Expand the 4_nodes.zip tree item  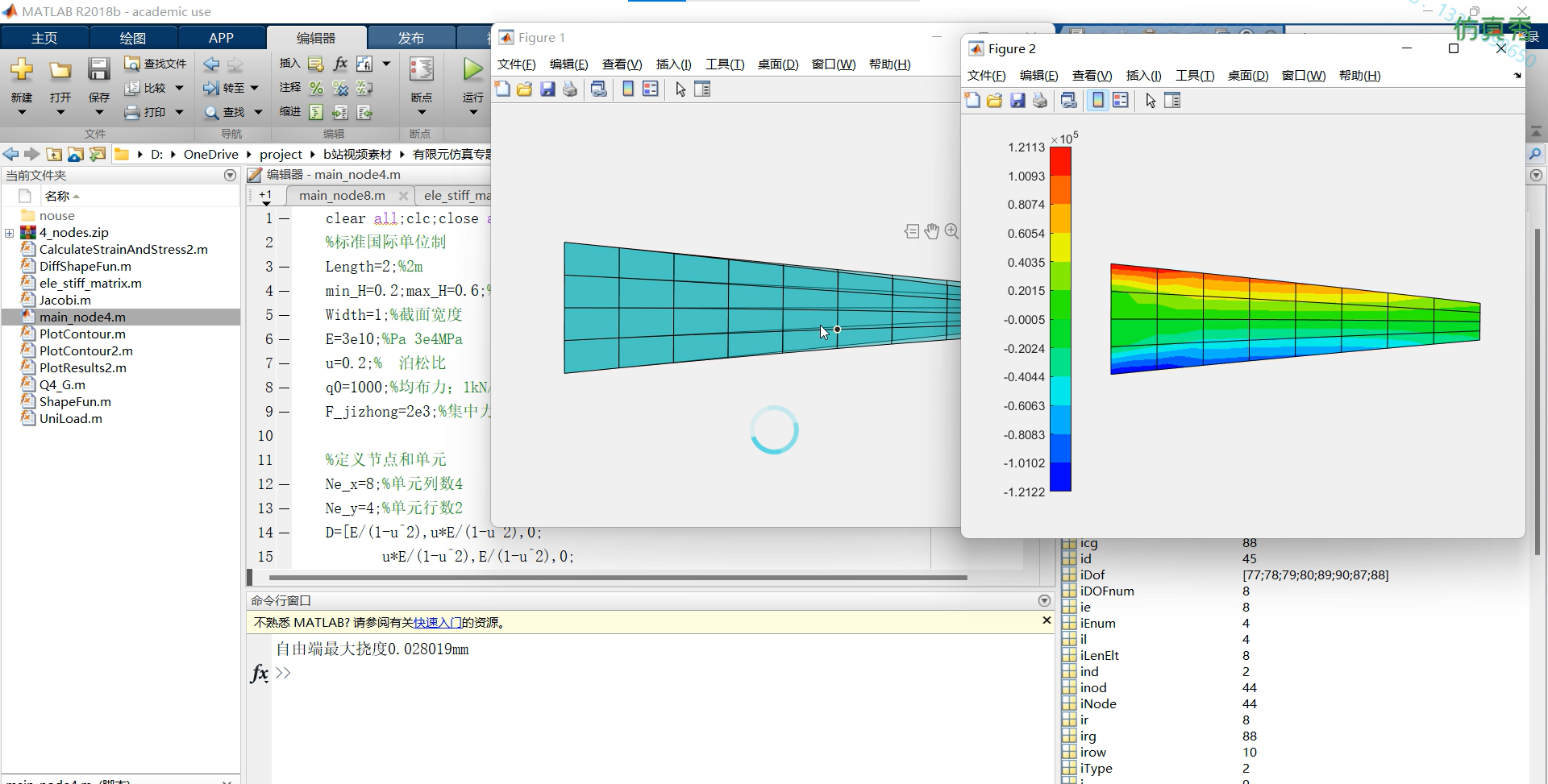pyautogui.click(x=9, y=233)
